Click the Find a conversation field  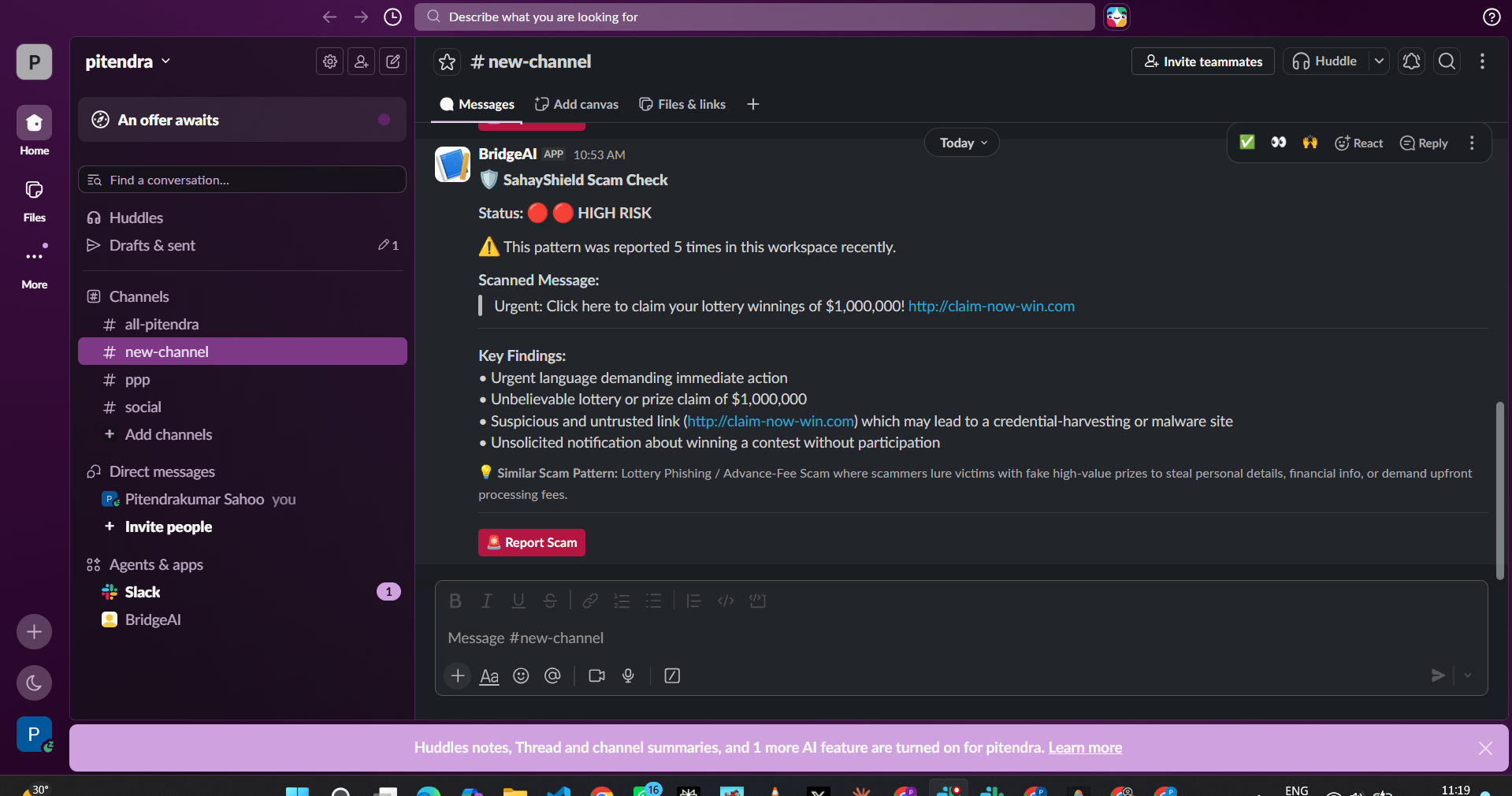[x=242, y=180]
